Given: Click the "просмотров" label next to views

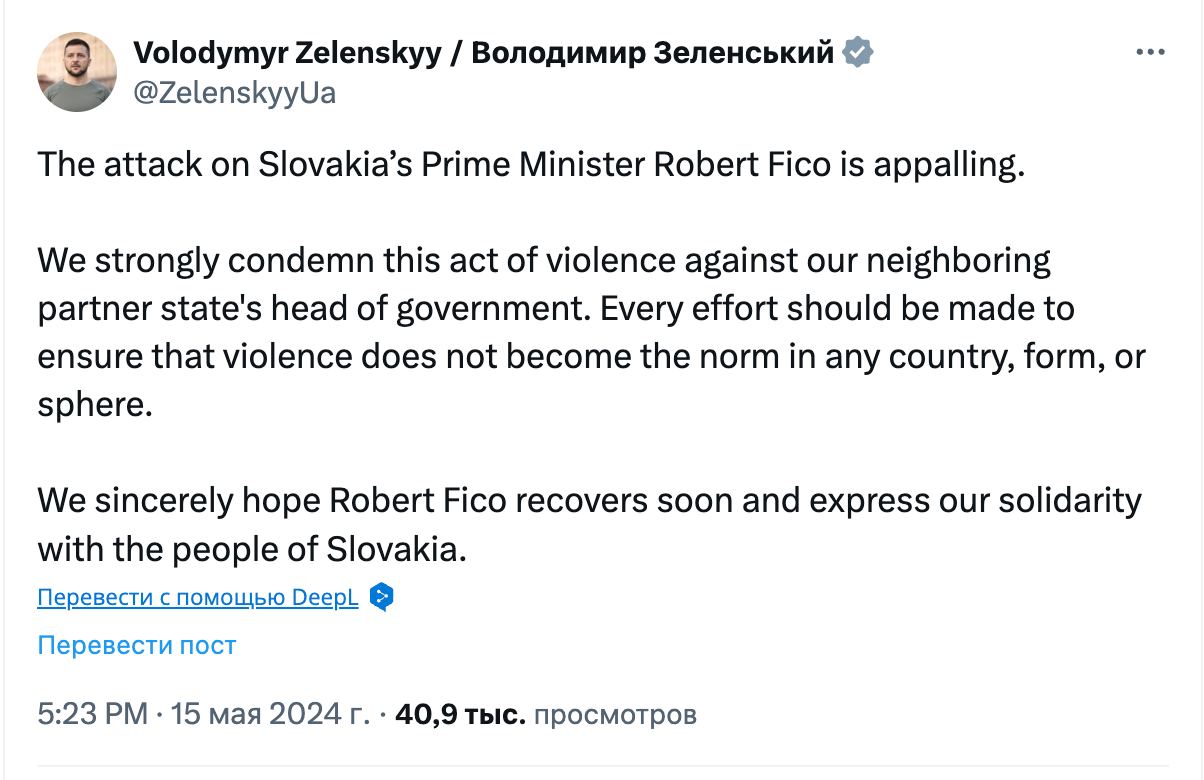Looking at the screenshot, I should click(615, 715).
